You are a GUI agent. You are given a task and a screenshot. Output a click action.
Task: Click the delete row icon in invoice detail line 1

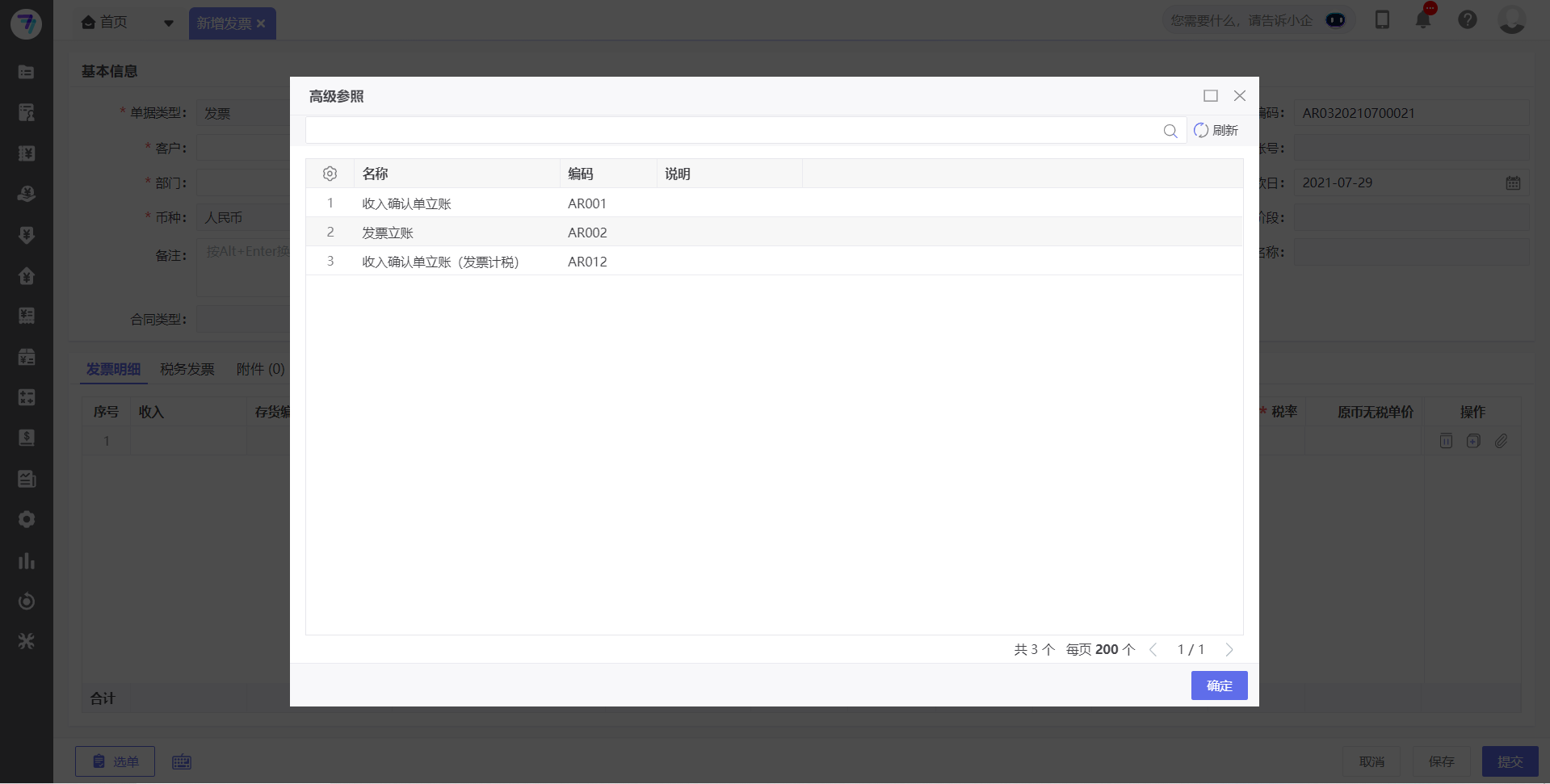click(x=1445, y=441)
